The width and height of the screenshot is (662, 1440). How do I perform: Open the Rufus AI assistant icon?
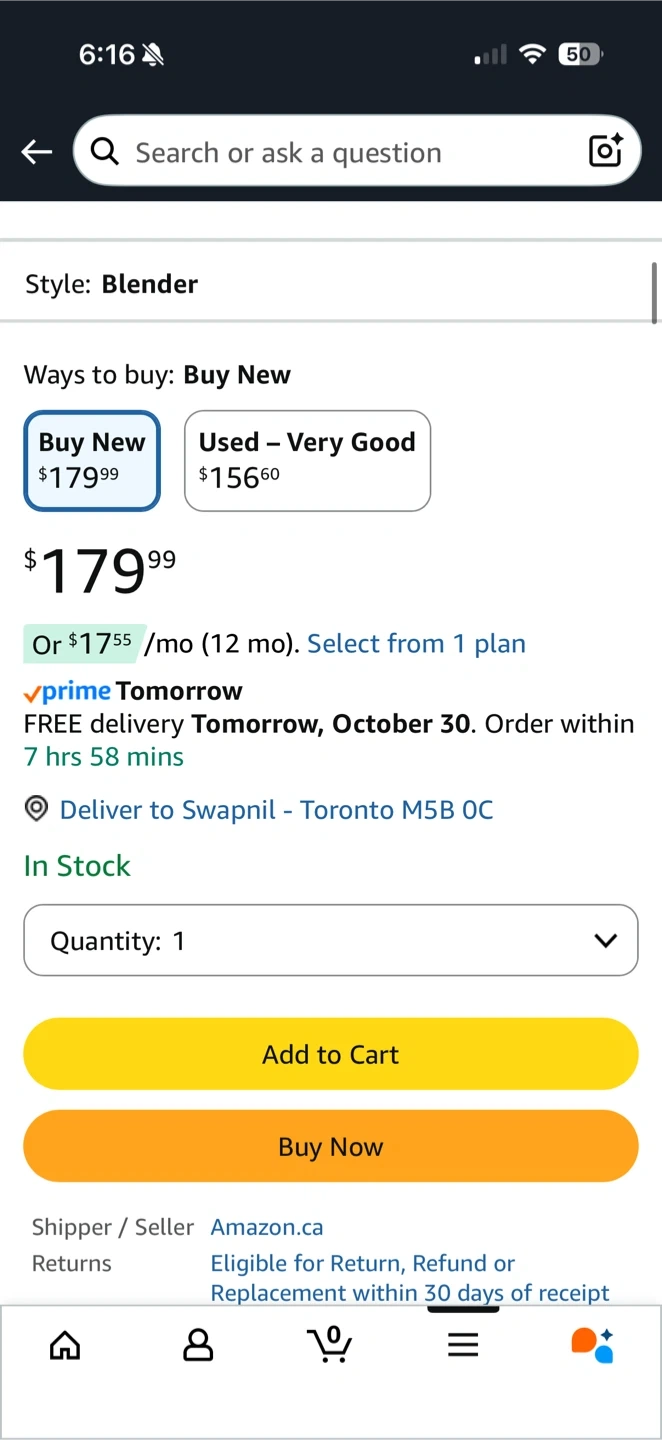(x=592, y=1345)
